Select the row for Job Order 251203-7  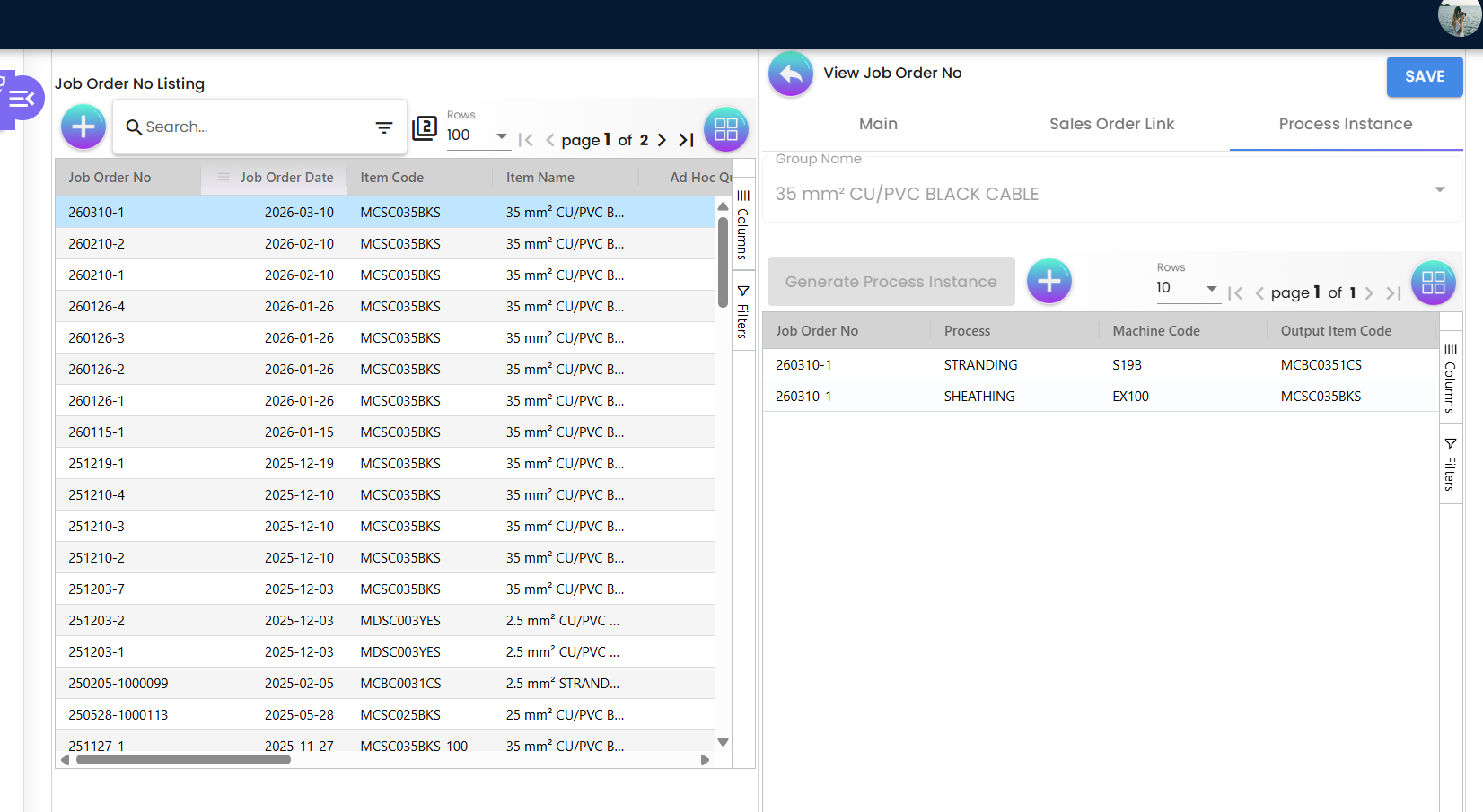point(269,589)
